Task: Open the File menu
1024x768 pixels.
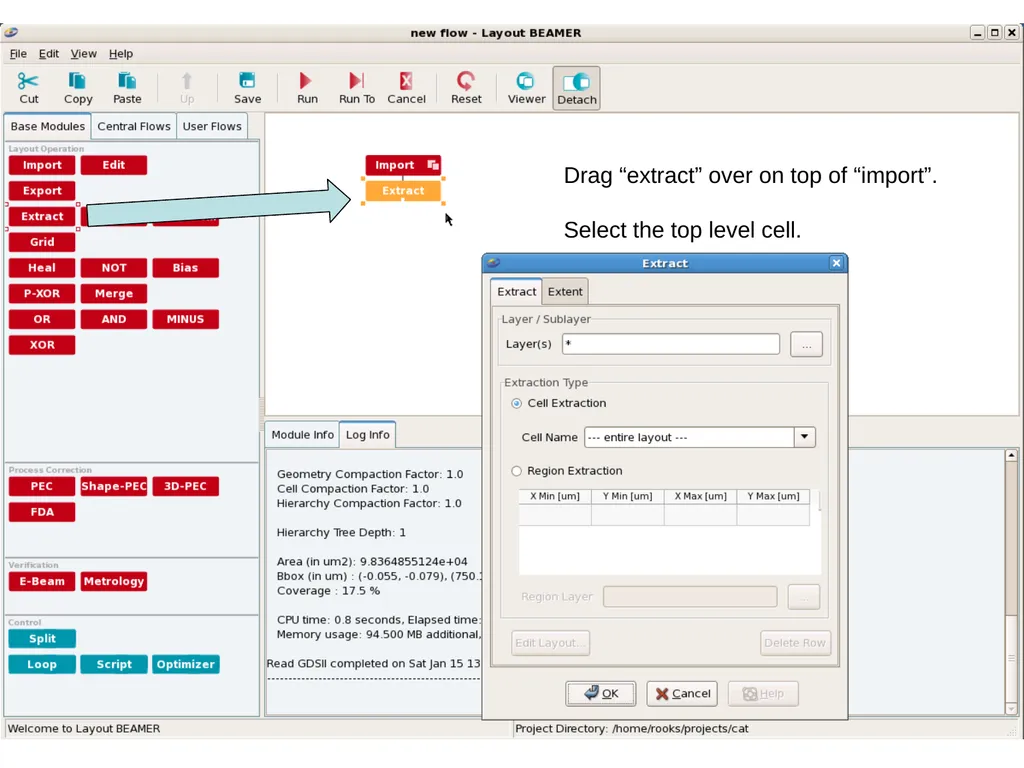Action: point(18,54)
